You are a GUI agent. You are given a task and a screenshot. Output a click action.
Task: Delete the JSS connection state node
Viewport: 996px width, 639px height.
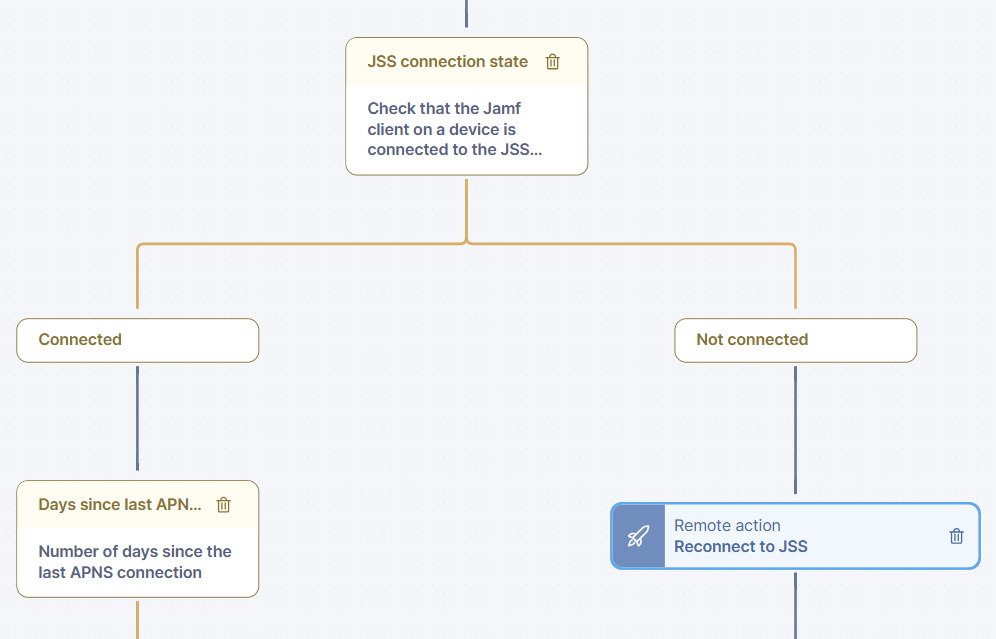pyautogui.click(x=553, y=62)
